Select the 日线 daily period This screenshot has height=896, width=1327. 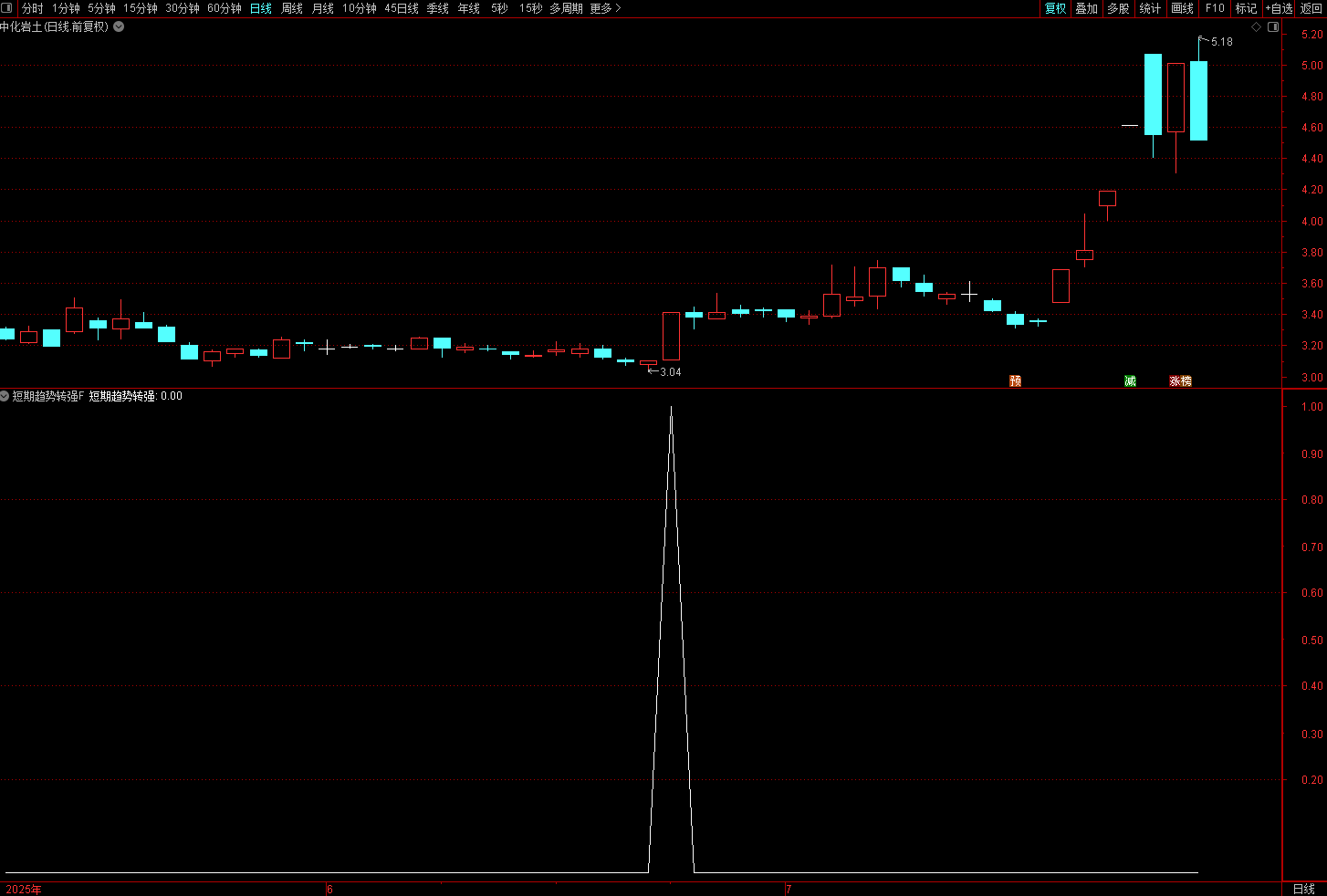click(261, 8)
